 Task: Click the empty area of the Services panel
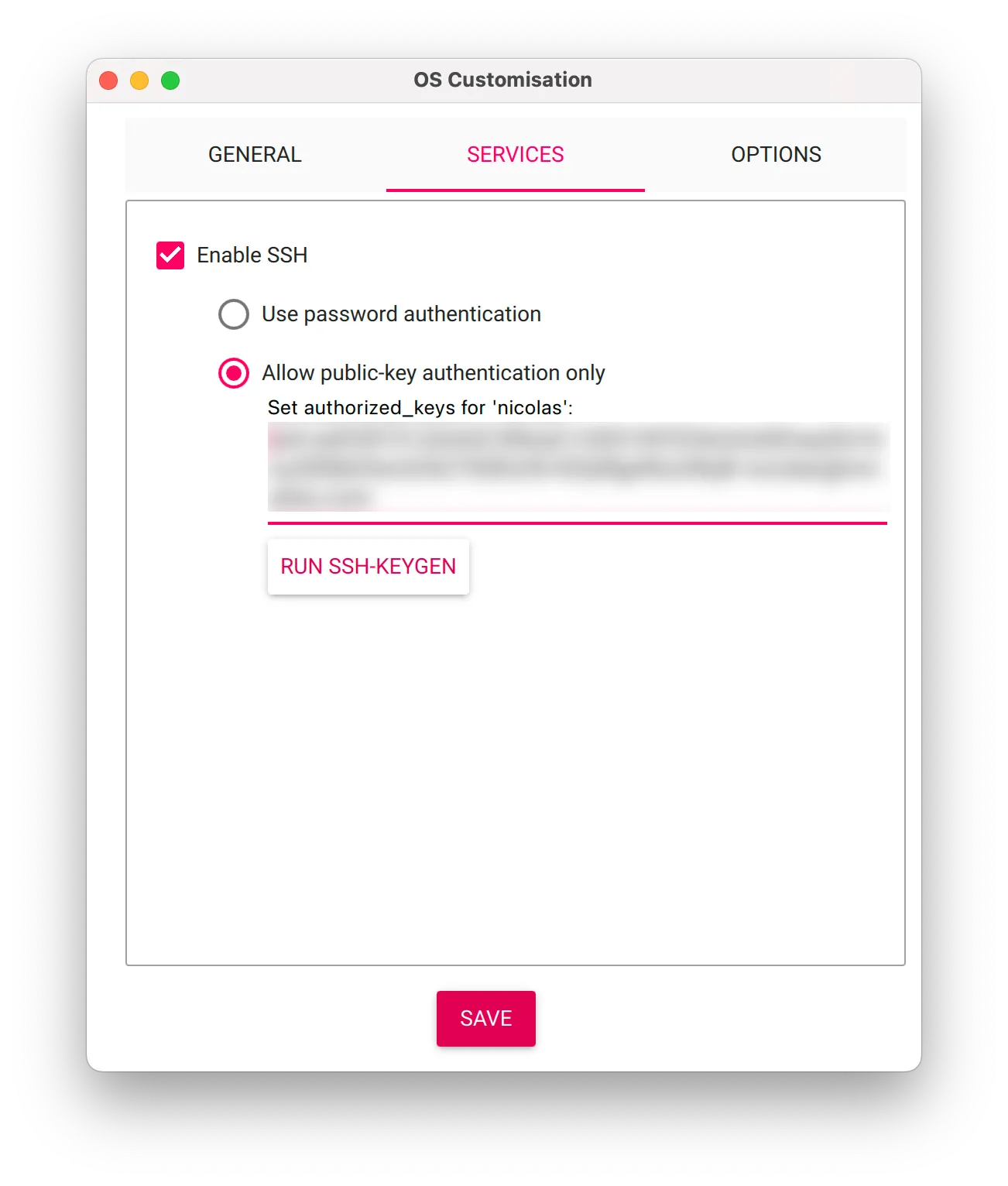[516, 774]
